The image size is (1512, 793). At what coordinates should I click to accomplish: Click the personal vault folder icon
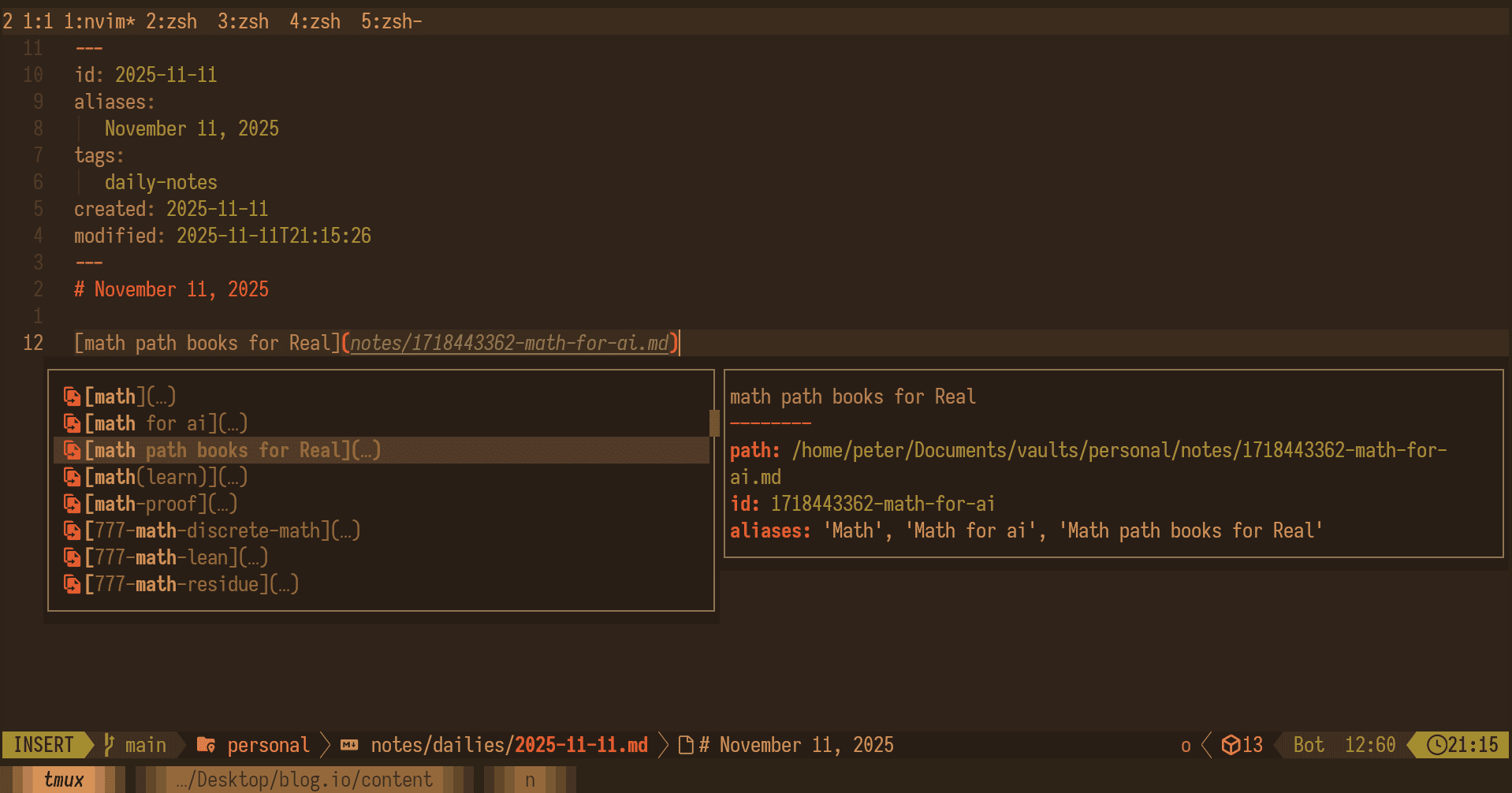206,744
